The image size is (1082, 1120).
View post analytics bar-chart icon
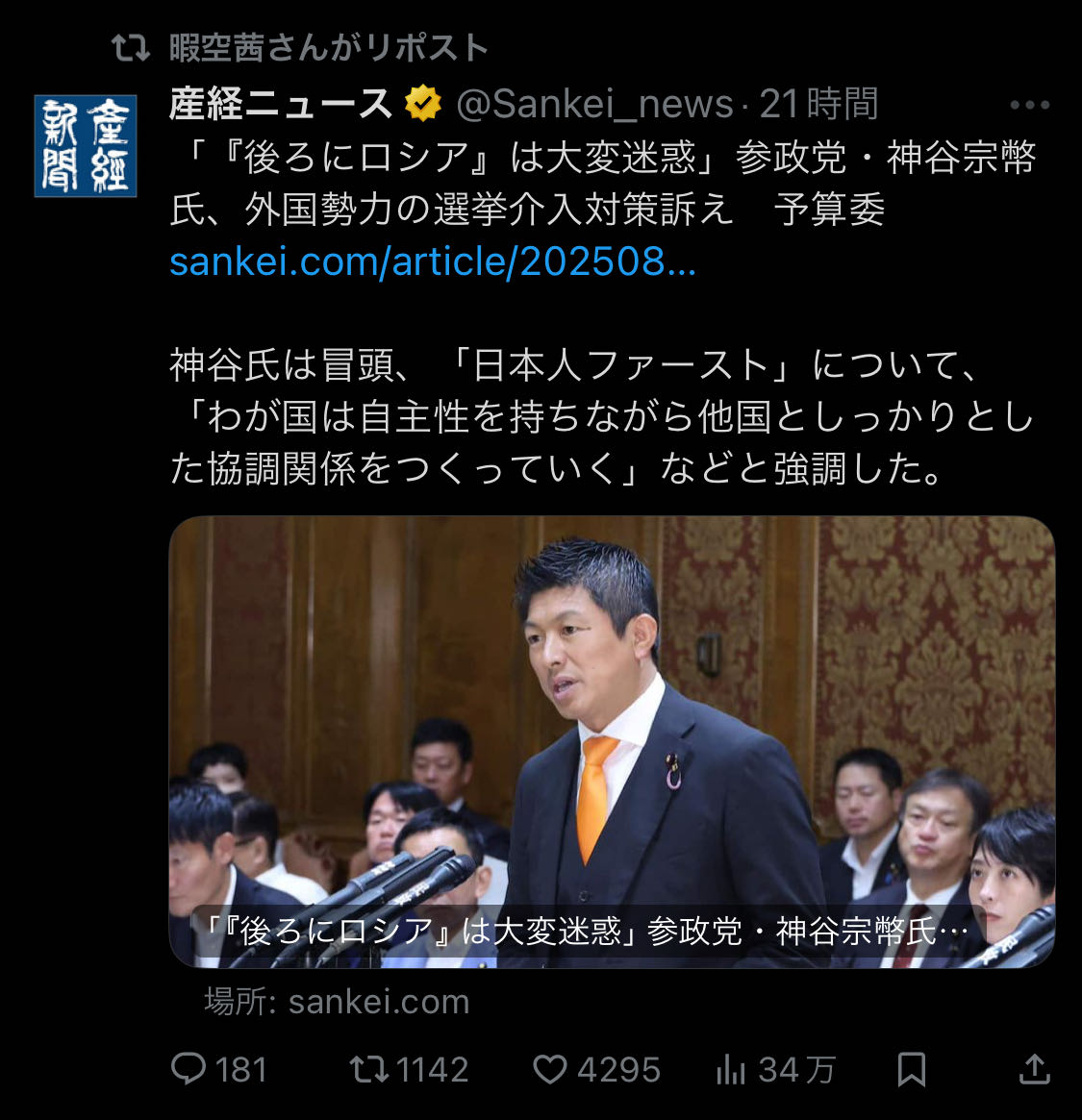730,1069
